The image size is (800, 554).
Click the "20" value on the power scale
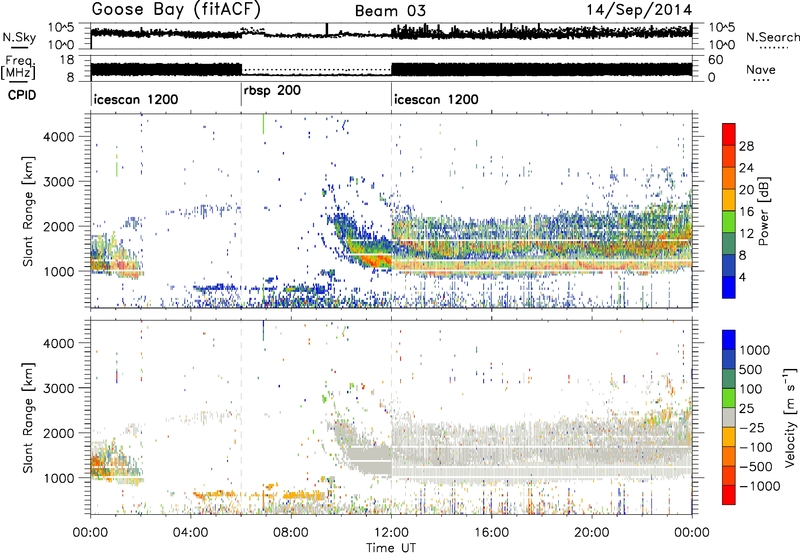pos(746,190)
